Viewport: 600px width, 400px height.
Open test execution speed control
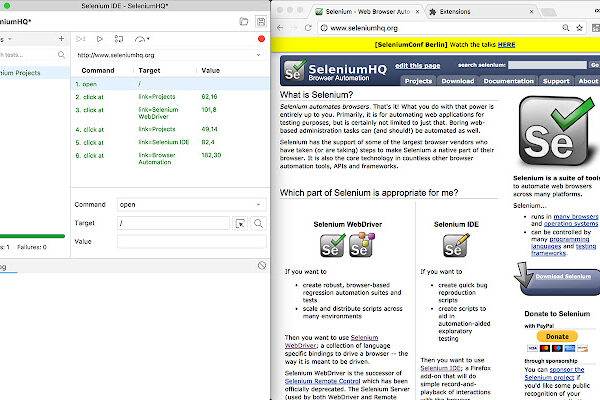coord(142,39)
